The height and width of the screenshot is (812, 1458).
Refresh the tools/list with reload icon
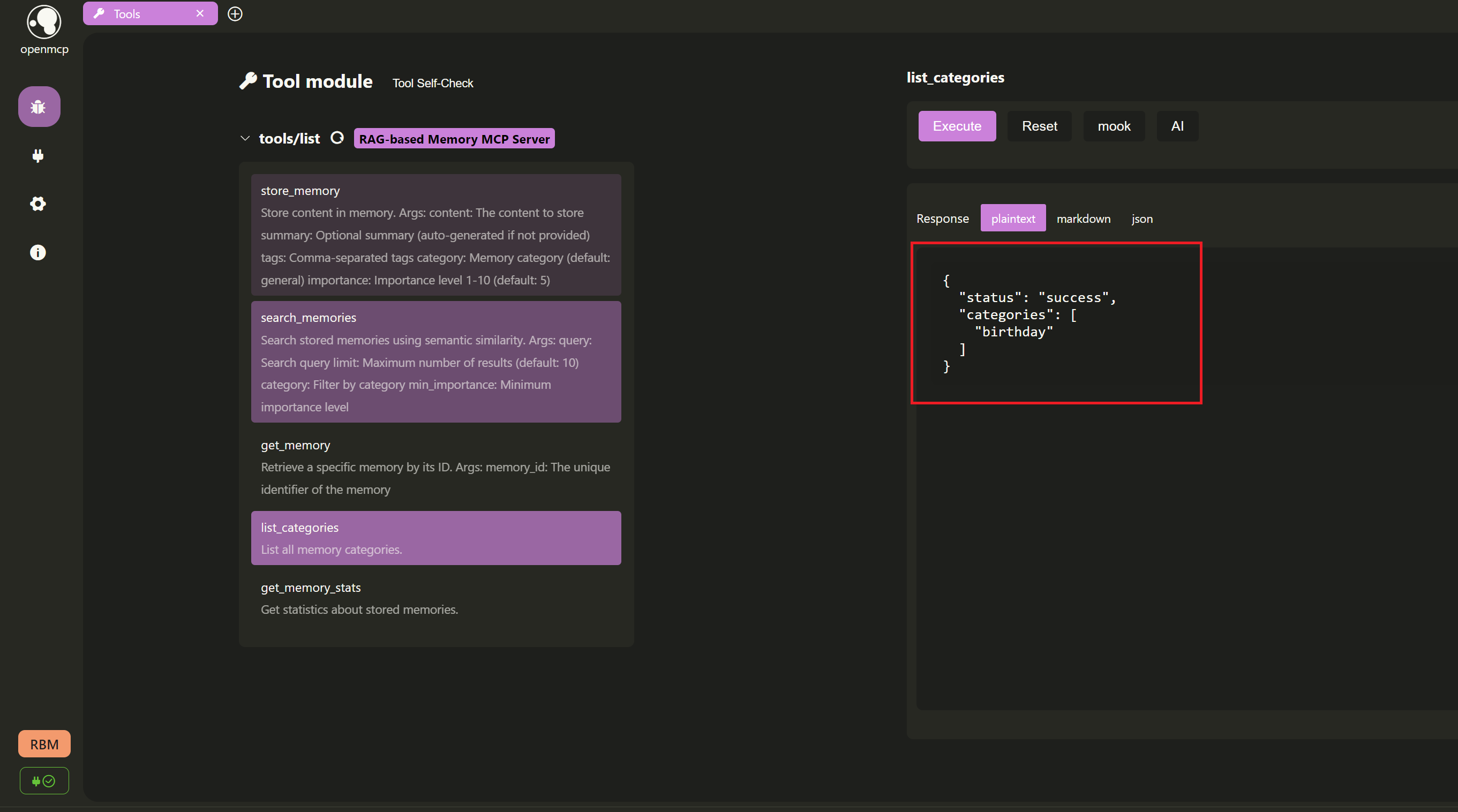pos(337,138)
